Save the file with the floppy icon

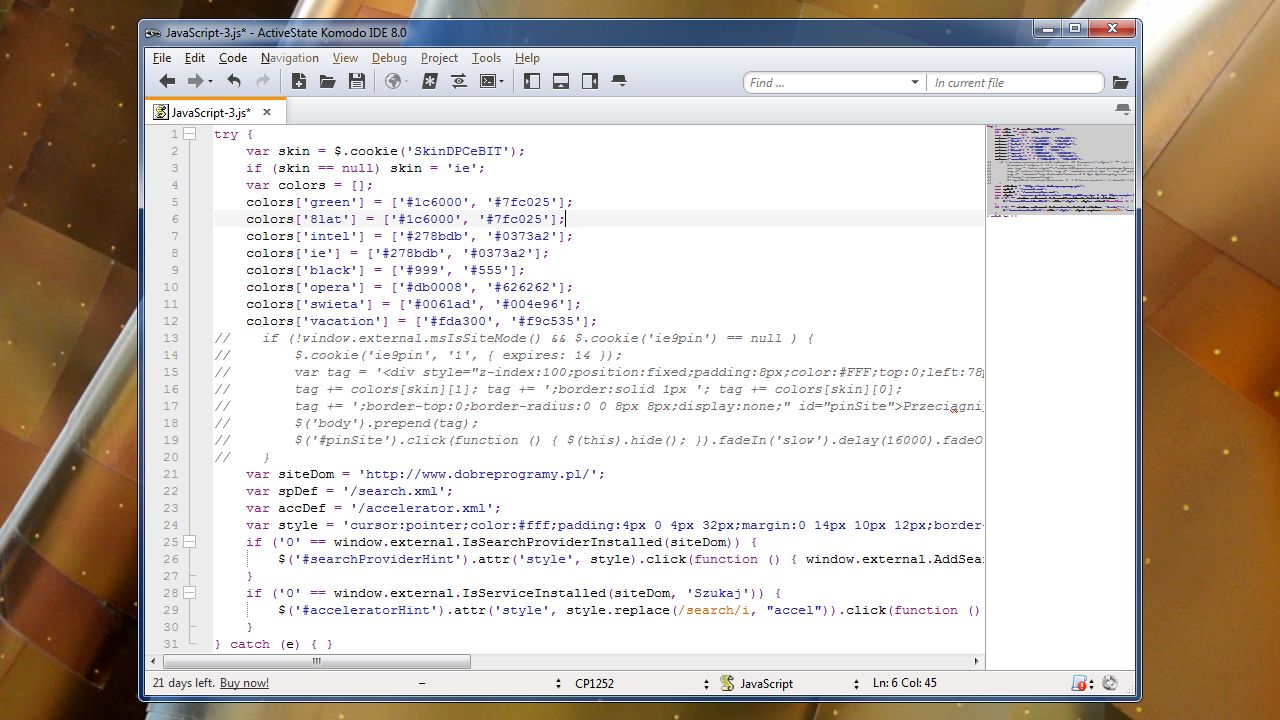(x=356, y=82)
